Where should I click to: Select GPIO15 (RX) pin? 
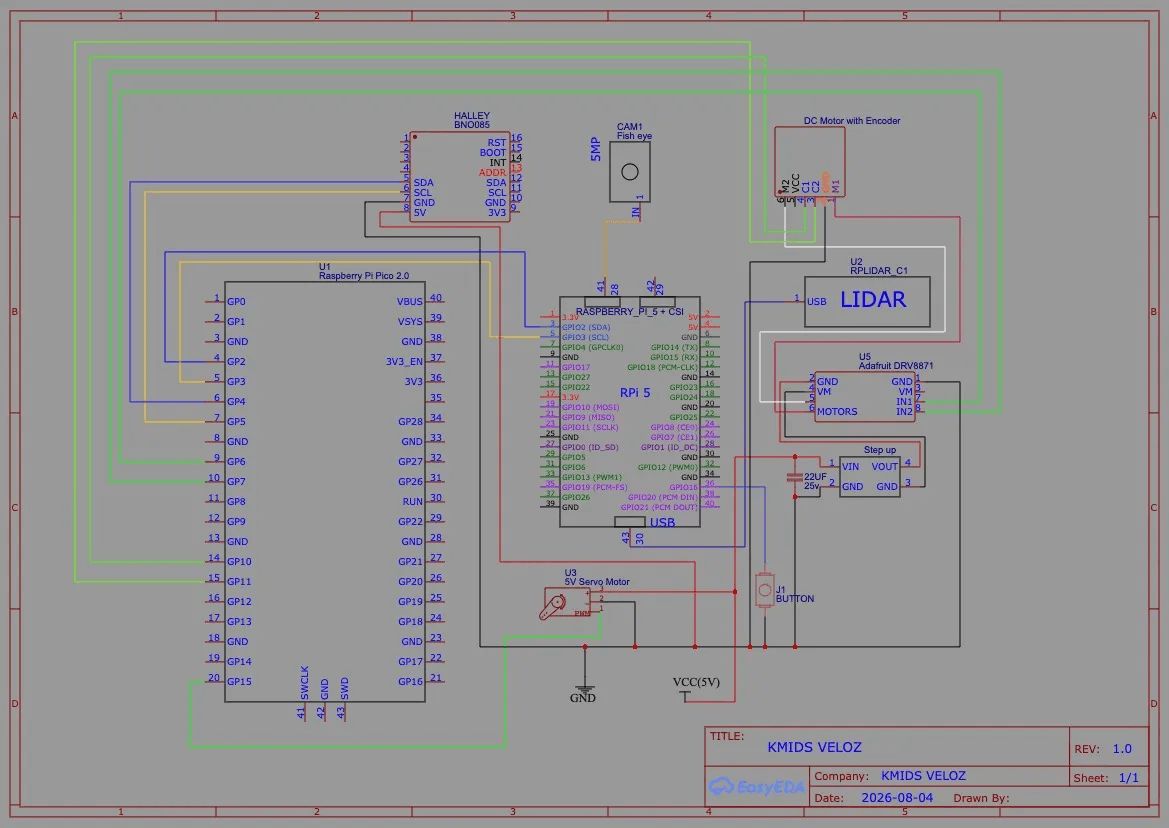(674, 357)
